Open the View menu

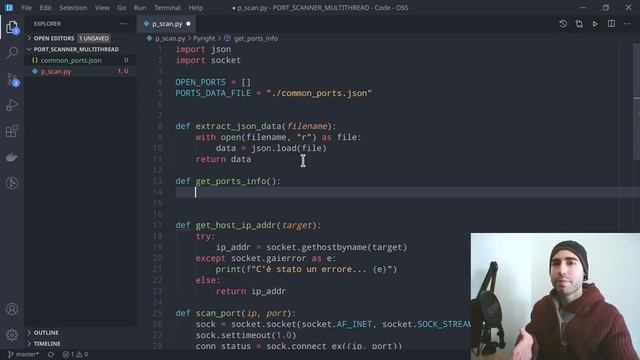click(102, 8)
